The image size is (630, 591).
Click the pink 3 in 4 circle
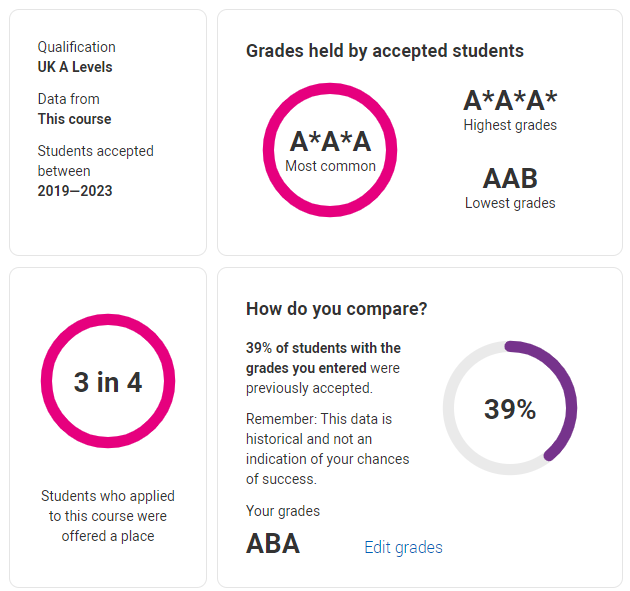(x=108, y=381)
